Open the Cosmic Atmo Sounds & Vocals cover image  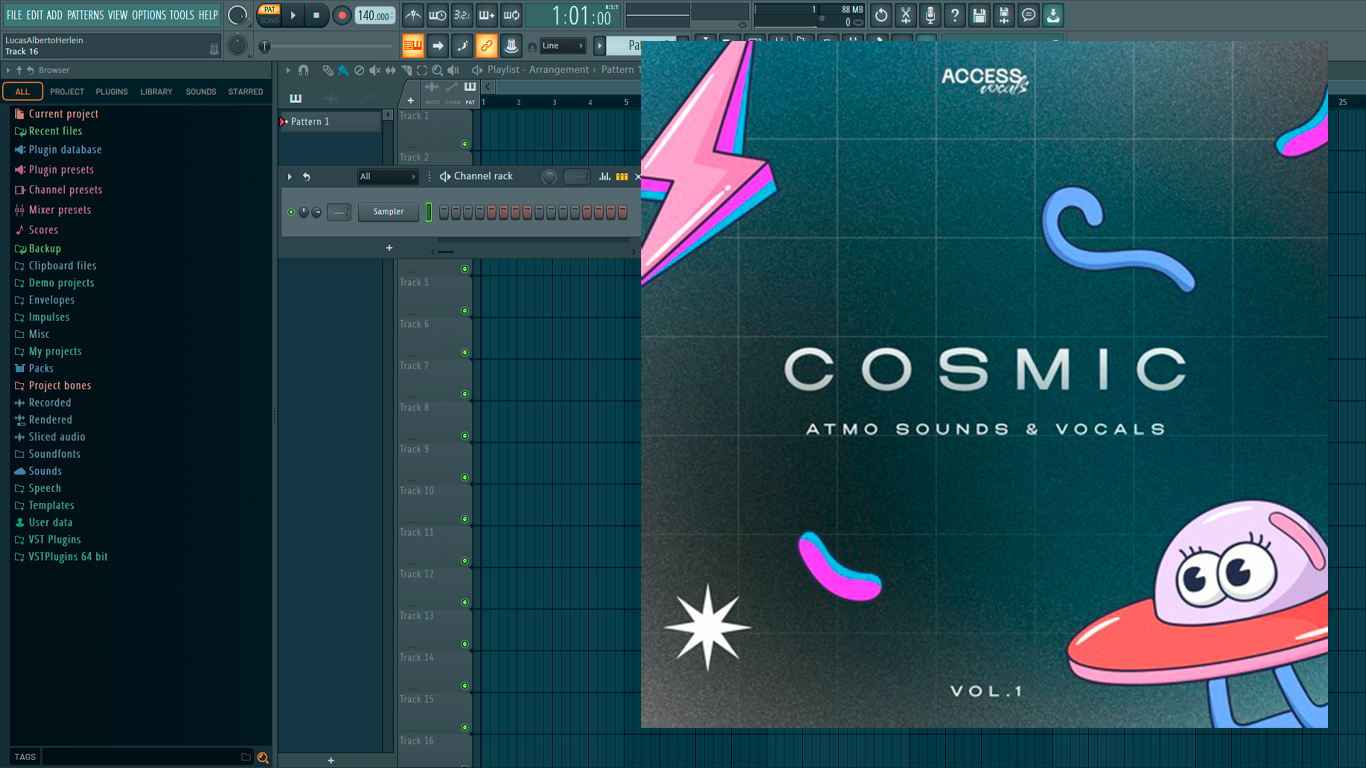click(x=984, y=384)
